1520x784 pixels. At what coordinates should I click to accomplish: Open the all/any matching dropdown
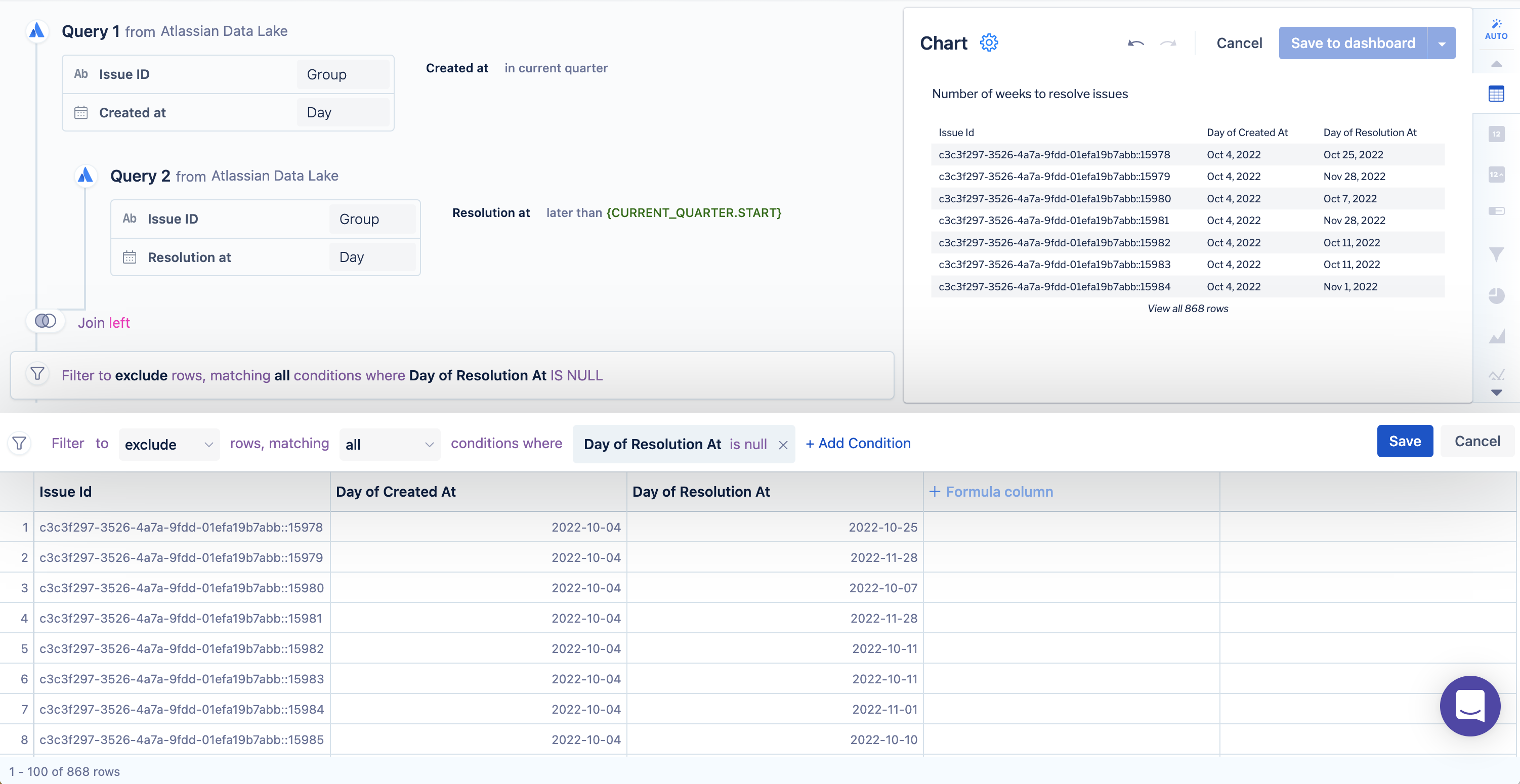[390, 444]
